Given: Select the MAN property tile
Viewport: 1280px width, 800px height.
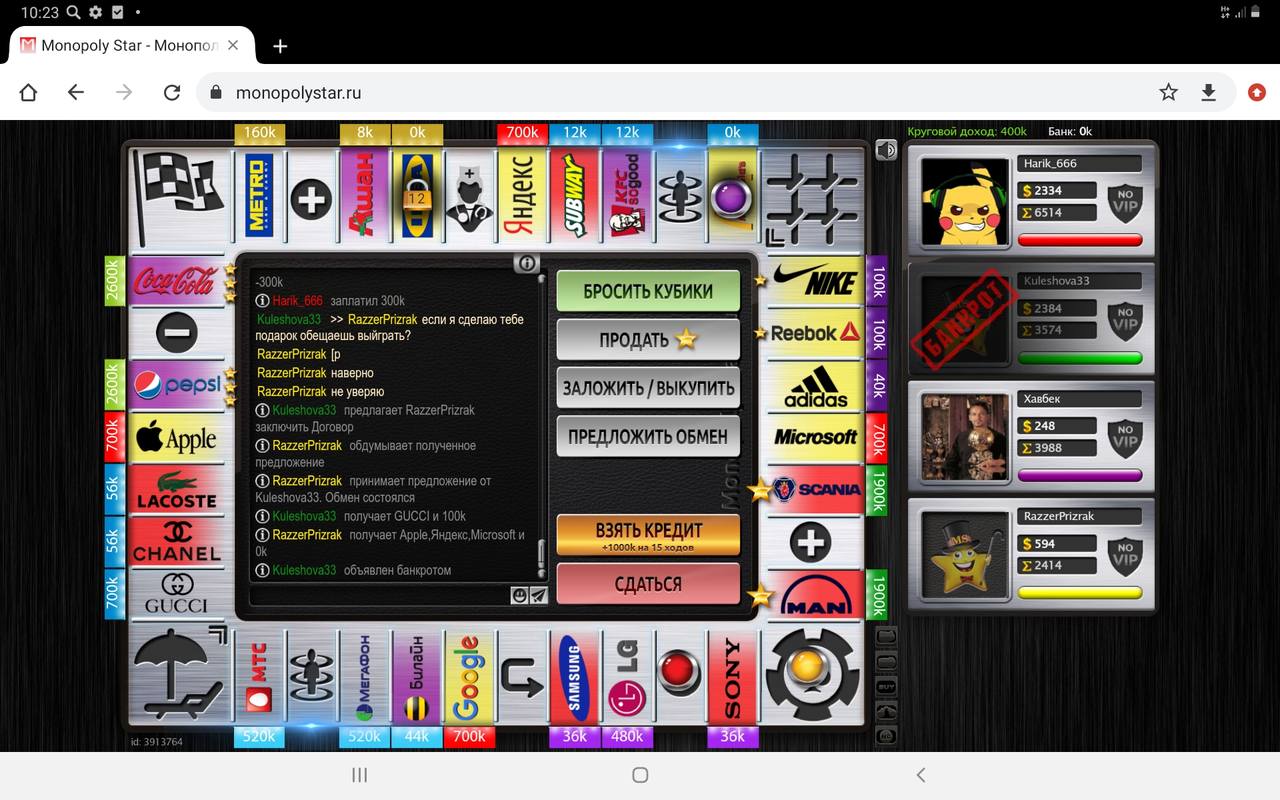Looking at the screenshot, I should click(816, 594).
